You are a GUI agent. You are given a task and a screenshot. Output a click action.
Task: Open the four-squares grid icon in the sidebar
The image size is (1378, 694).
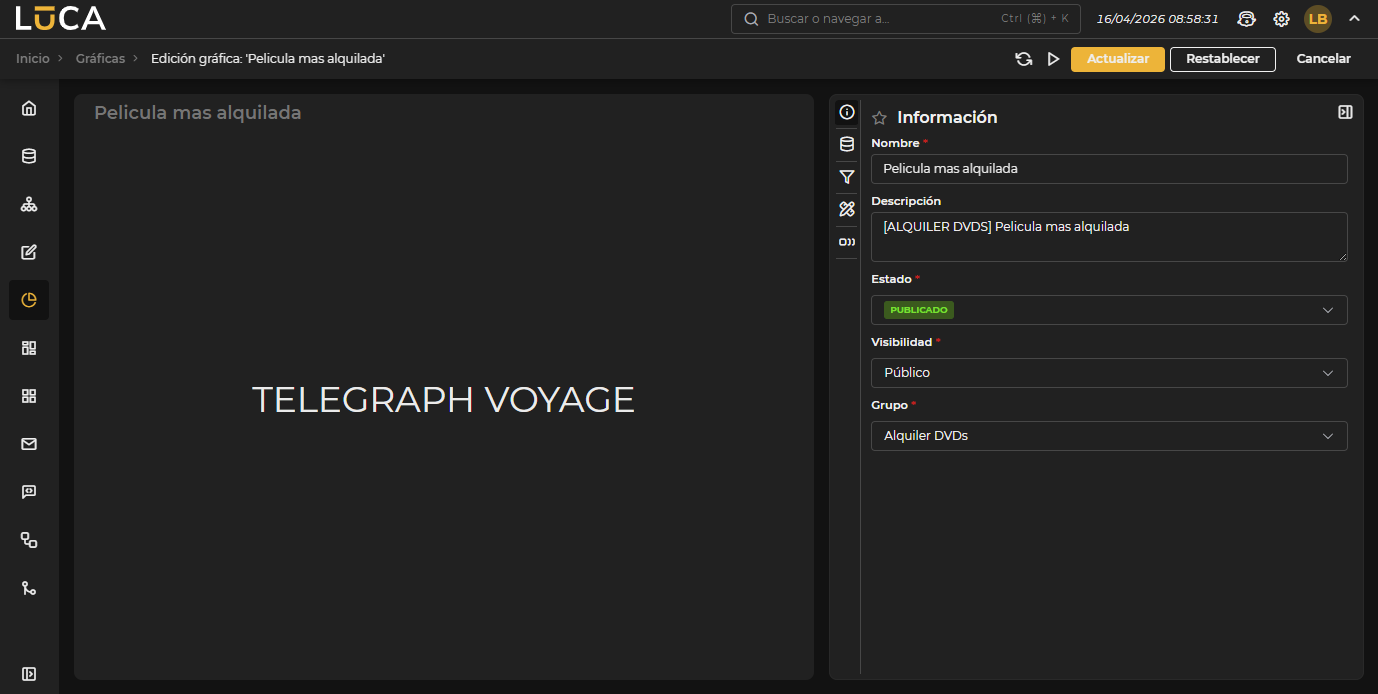click(29, 396)
